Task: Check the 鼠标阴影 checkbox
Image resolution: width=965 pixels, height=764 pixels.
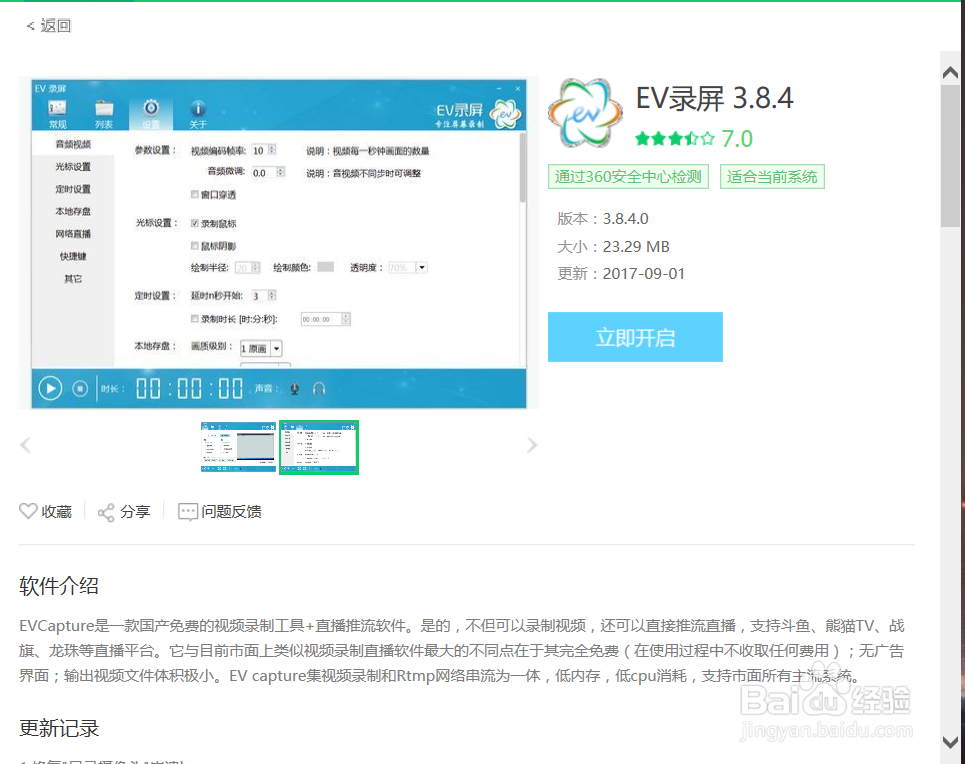Action: tap(193, 246)
